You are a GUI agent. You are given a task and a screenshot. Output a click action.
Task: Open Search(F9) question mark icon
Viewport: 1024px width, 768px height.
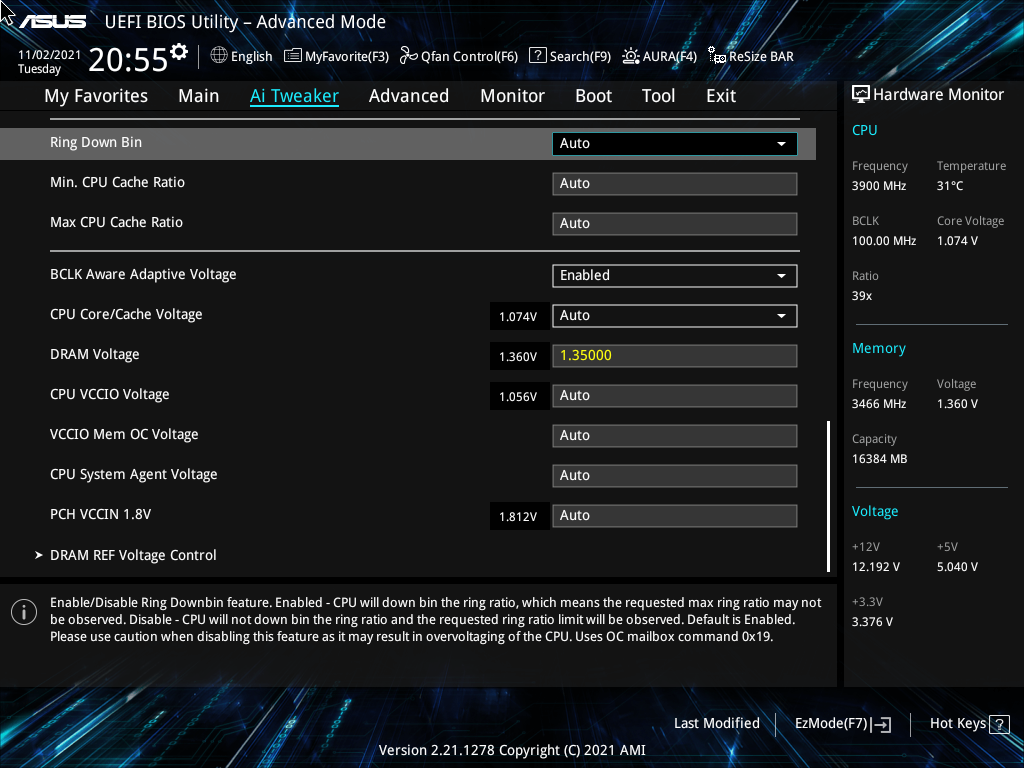click(537, 55)
